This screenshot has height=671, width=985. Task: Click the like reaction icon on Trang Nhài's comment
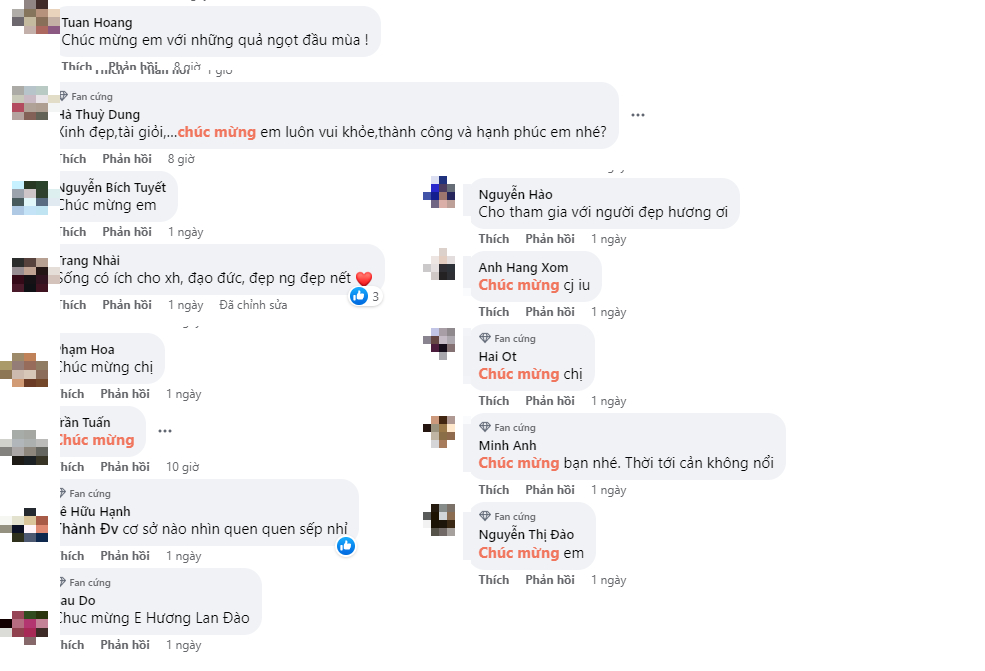point(359,296)
